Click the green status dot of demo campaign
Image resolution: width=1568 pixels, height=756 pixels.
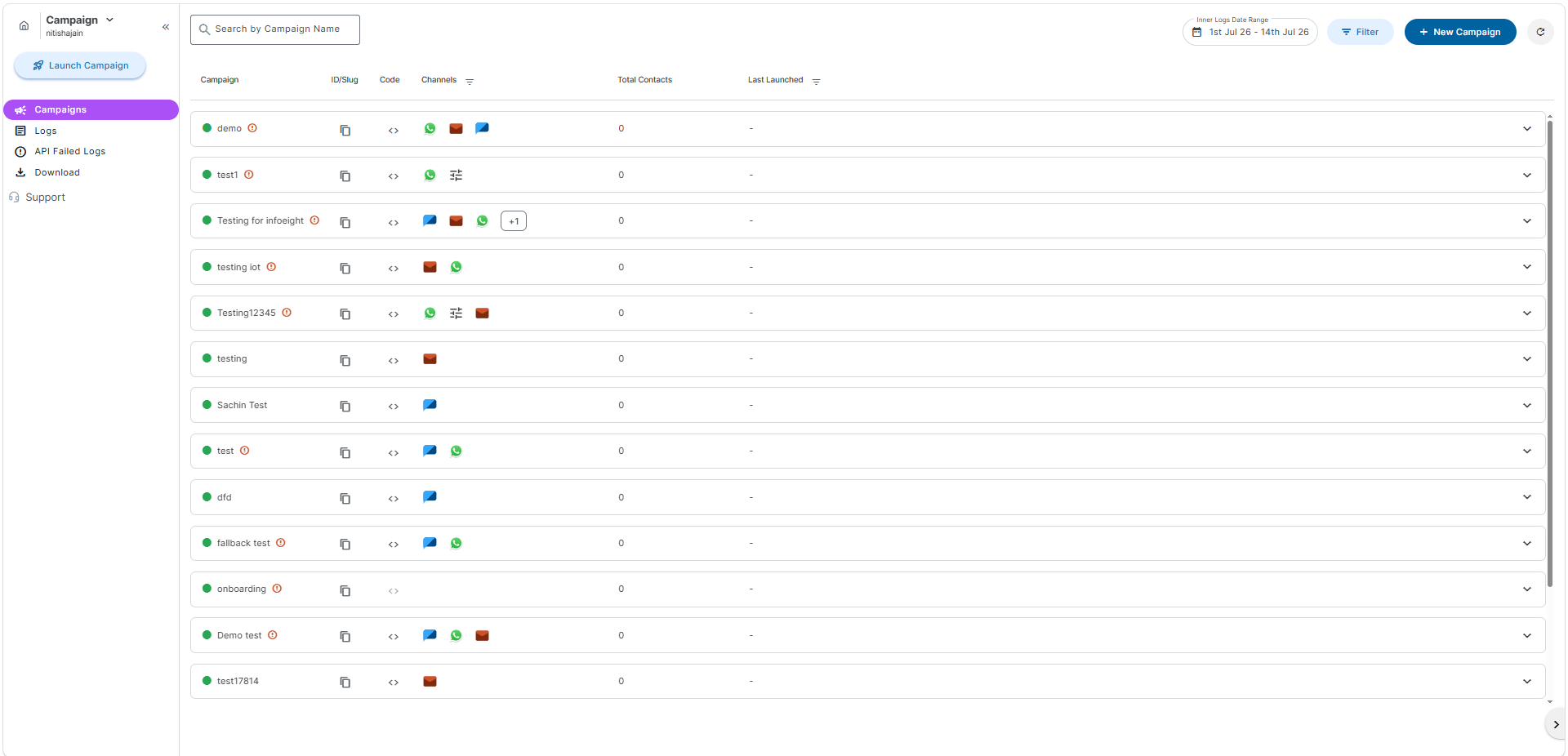click(207, 128)
